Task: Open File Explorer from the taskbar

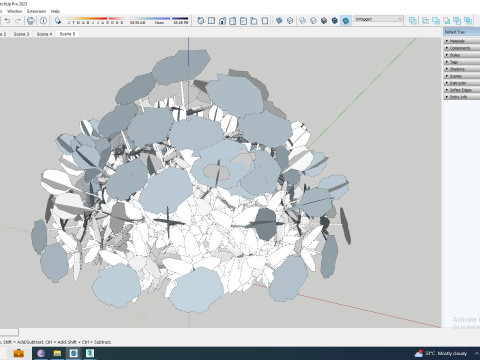Action: (57, 353)
